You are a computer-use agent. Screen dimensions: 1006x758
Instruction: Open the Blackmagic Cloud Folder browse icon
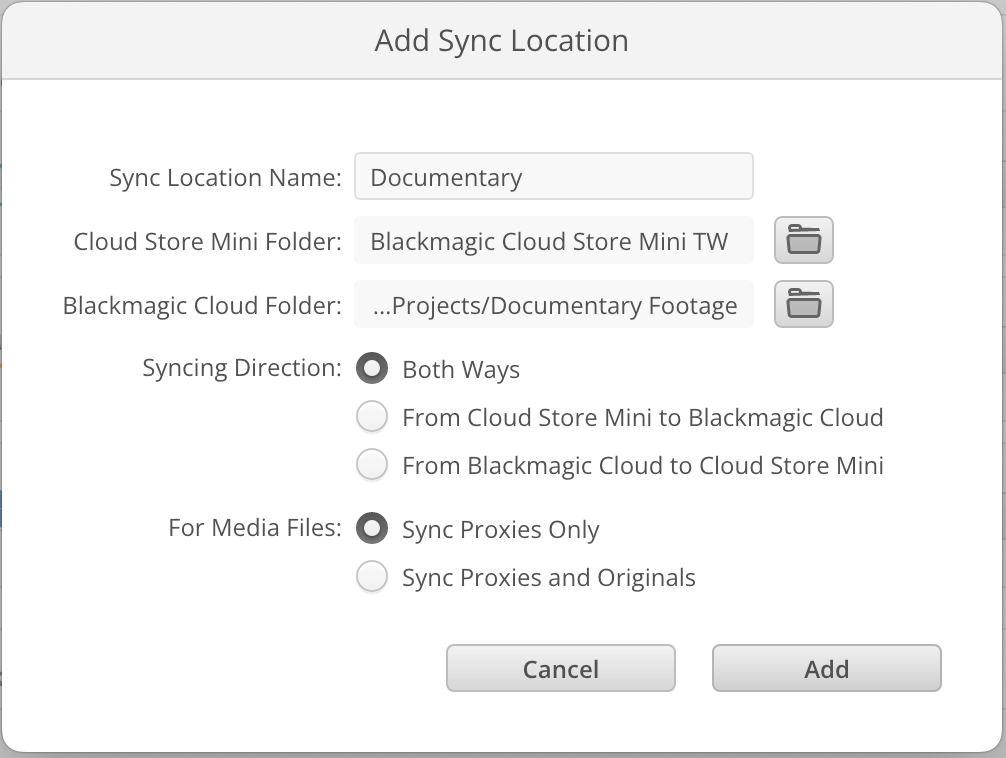pos(803,304)
